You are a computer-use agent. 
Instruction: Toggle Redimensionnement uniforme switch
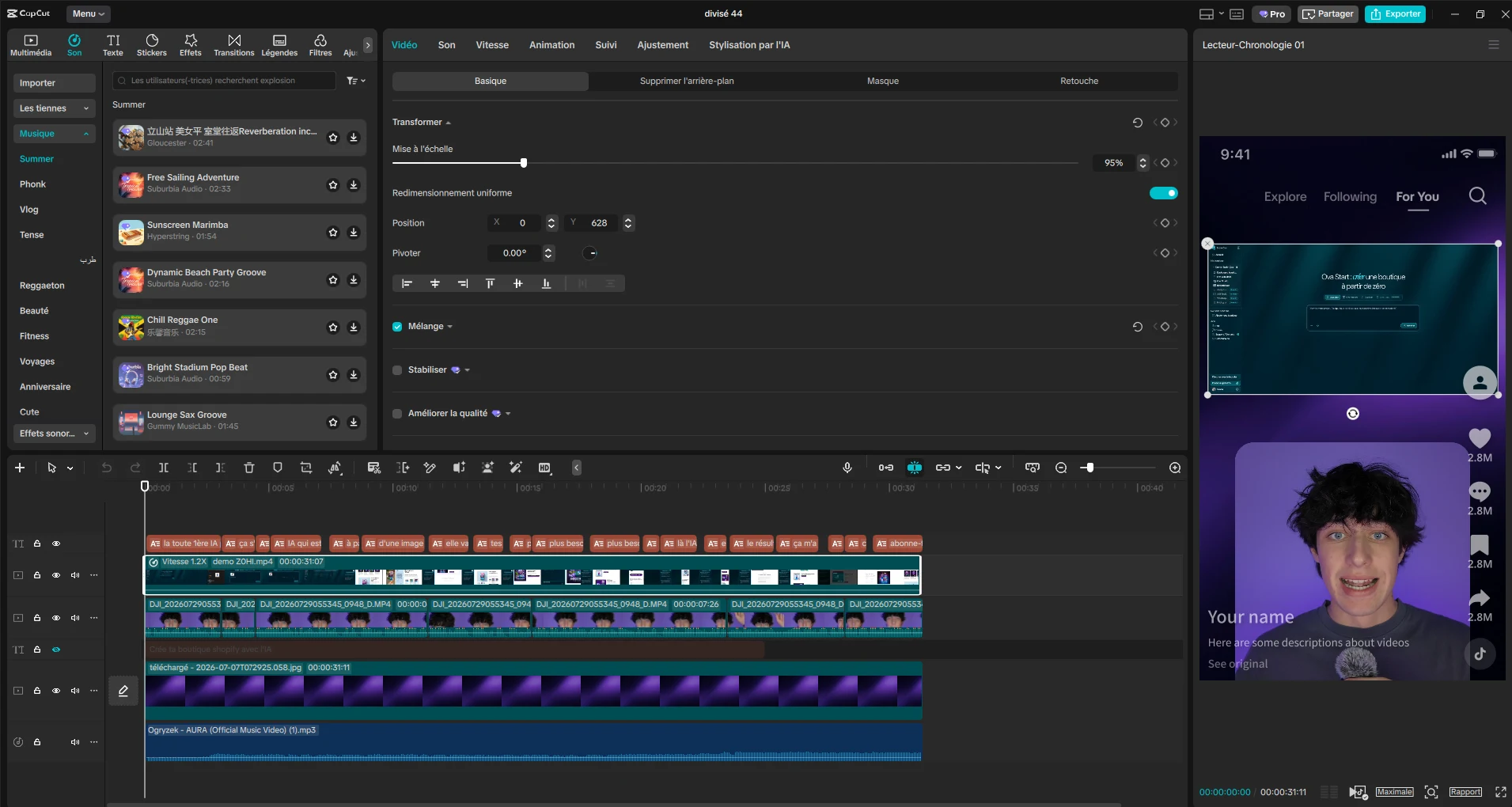click(1163, 193)
